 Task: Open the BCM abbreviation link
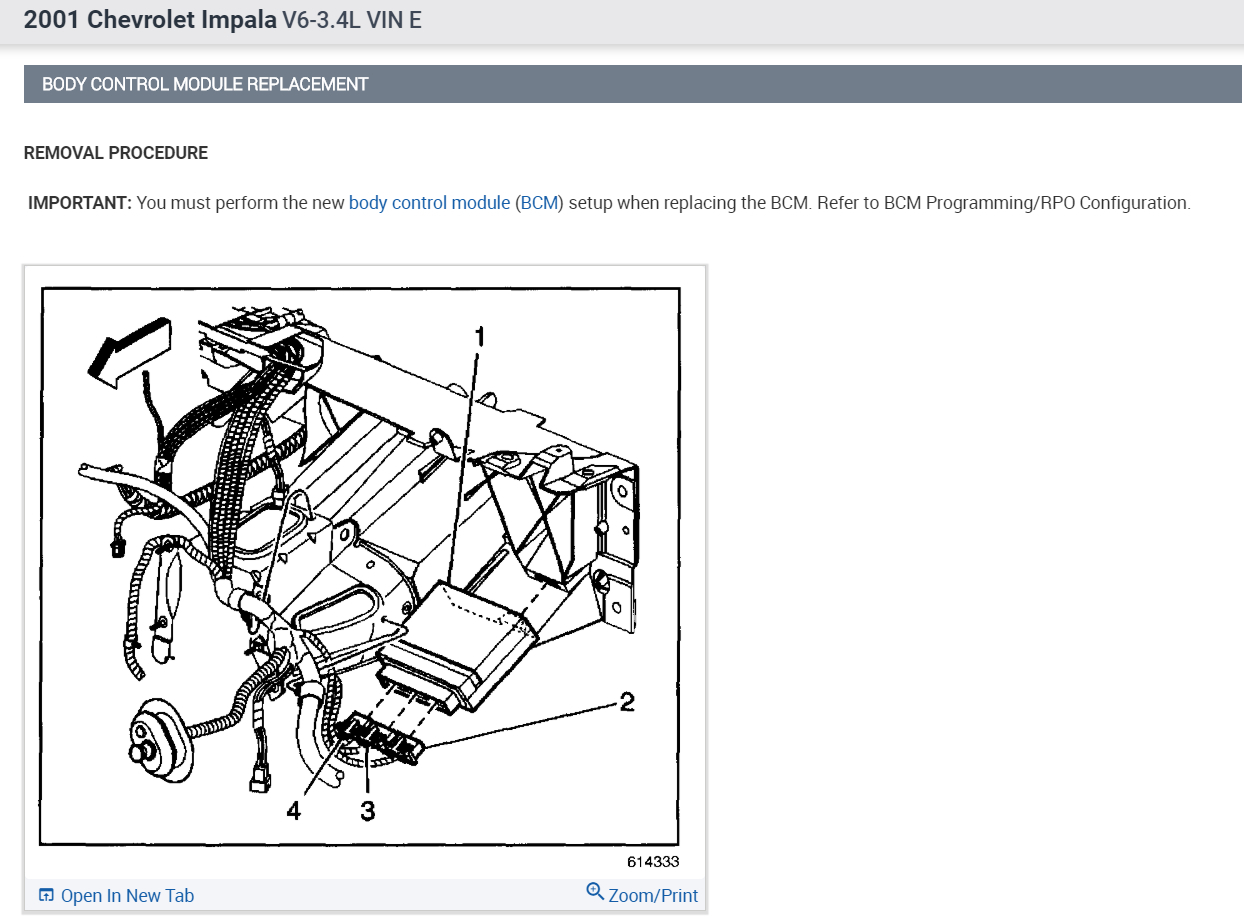(539, 203)
